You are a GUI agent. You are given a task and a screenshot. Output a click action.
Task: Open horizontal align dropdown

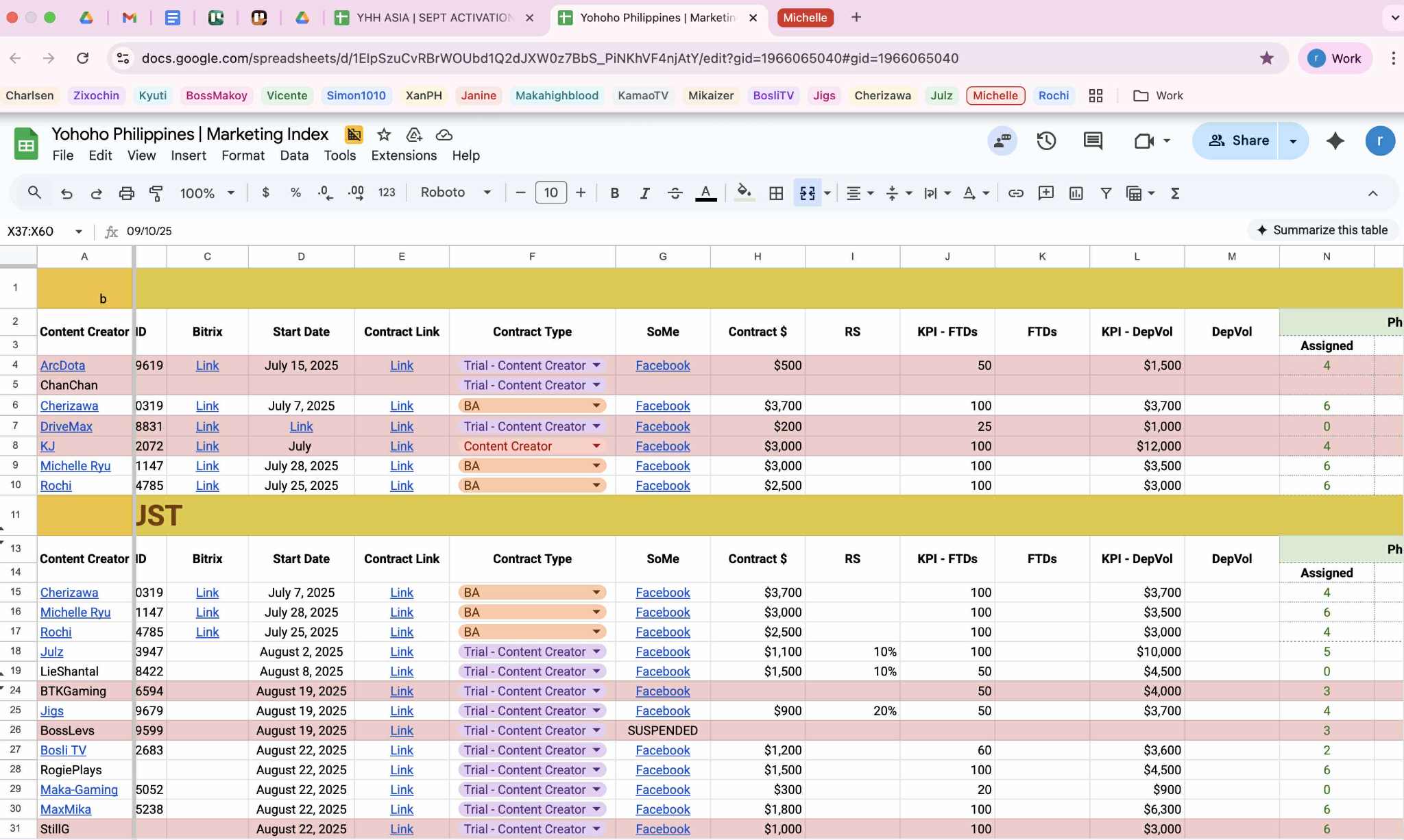(x=860, y=193)
